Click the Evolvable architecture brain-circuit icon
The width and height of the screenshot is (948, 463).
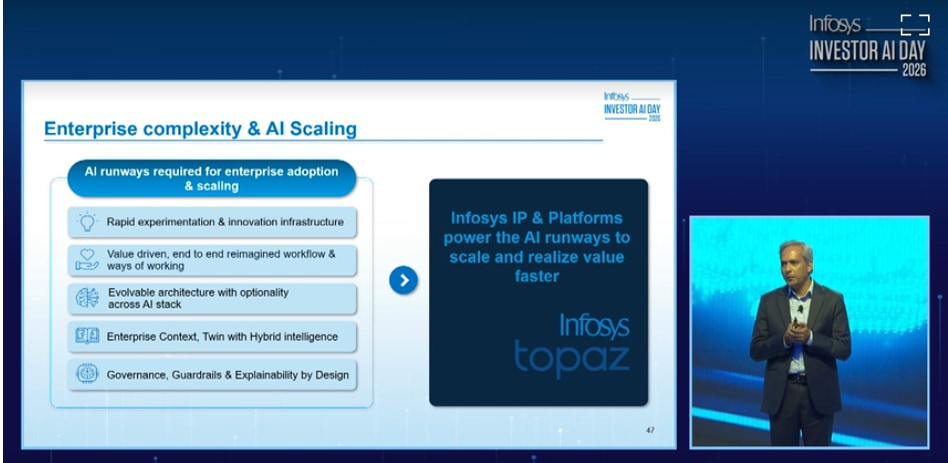pos(87,298)
